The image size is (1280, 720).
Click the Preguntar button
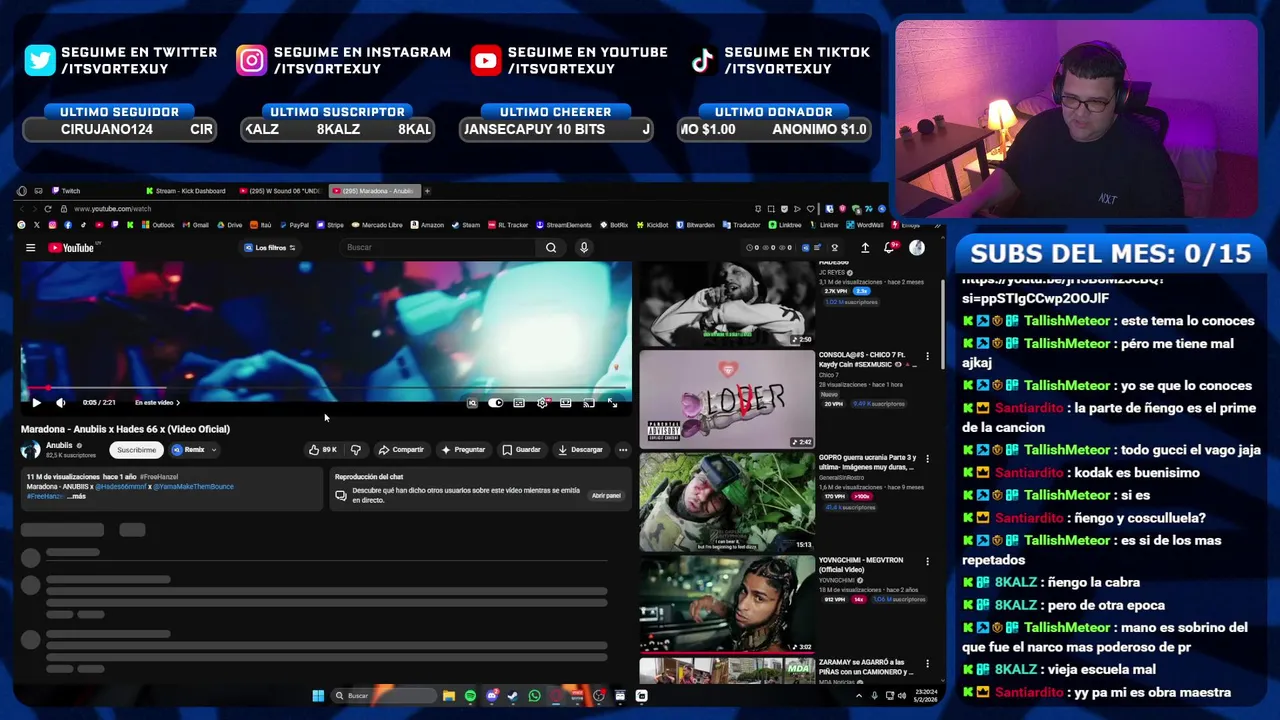463,450
